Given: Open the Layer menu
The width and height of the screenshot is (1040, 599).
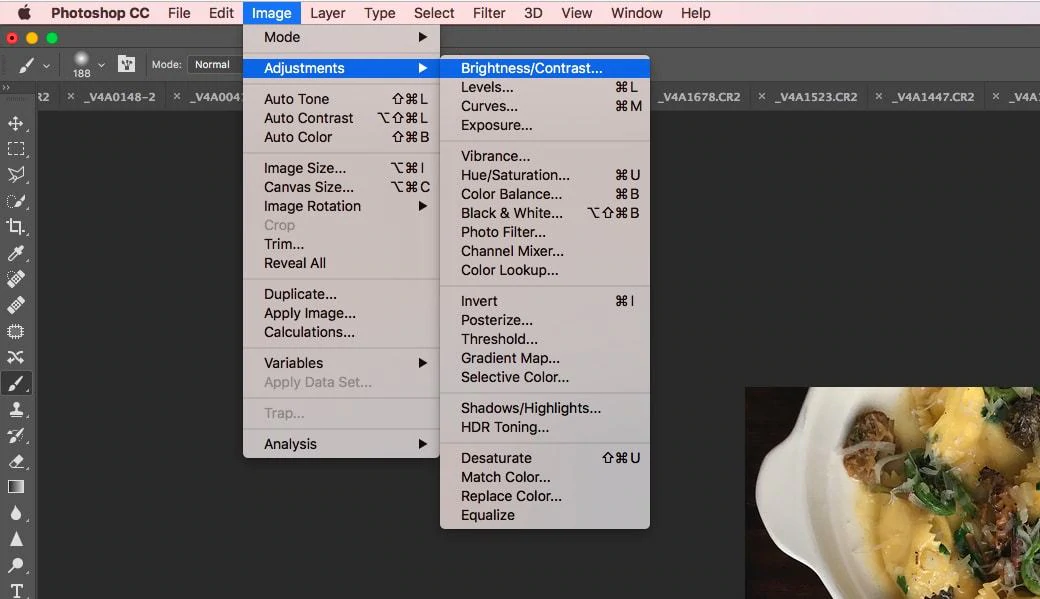Looking at the screenshot, I should click(328, 13).
